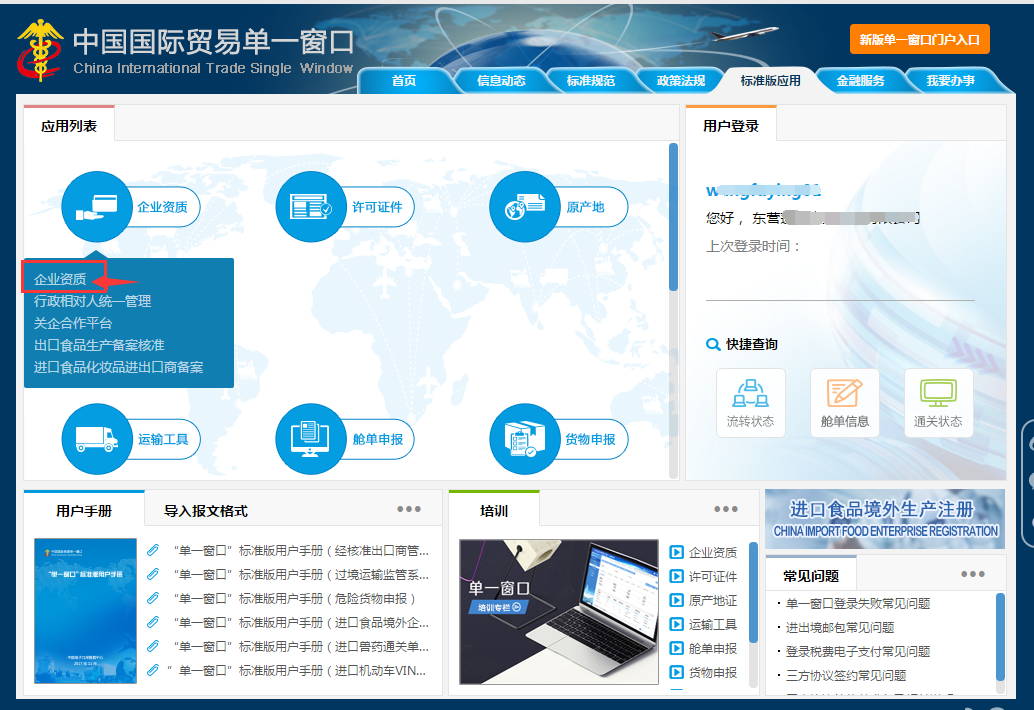This screenshot has height=710, width=1034.
Task: Select 行政相对人统一管理 submenu item
Action: coord(92,301)
